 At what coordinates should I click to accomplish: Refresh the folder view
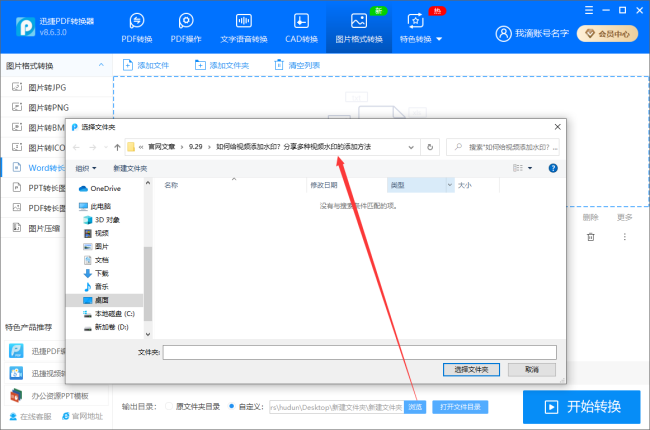click(430, 147)
